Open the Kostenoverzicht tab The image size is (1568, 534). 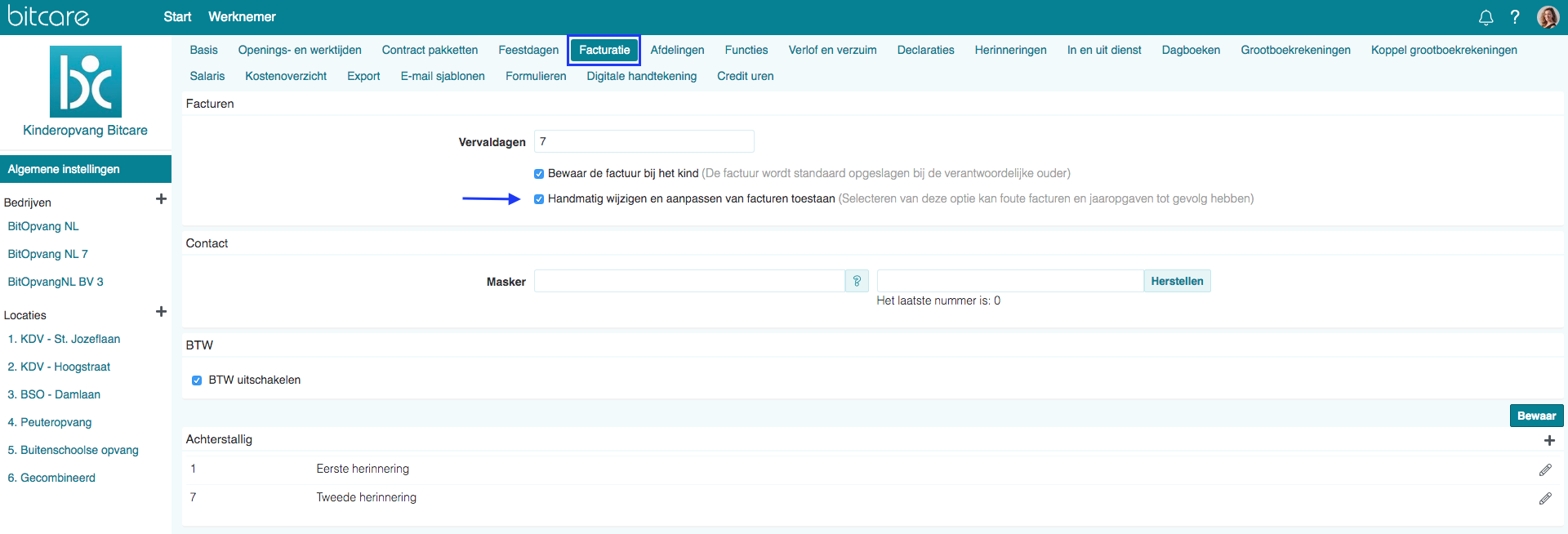pos(286,76)
